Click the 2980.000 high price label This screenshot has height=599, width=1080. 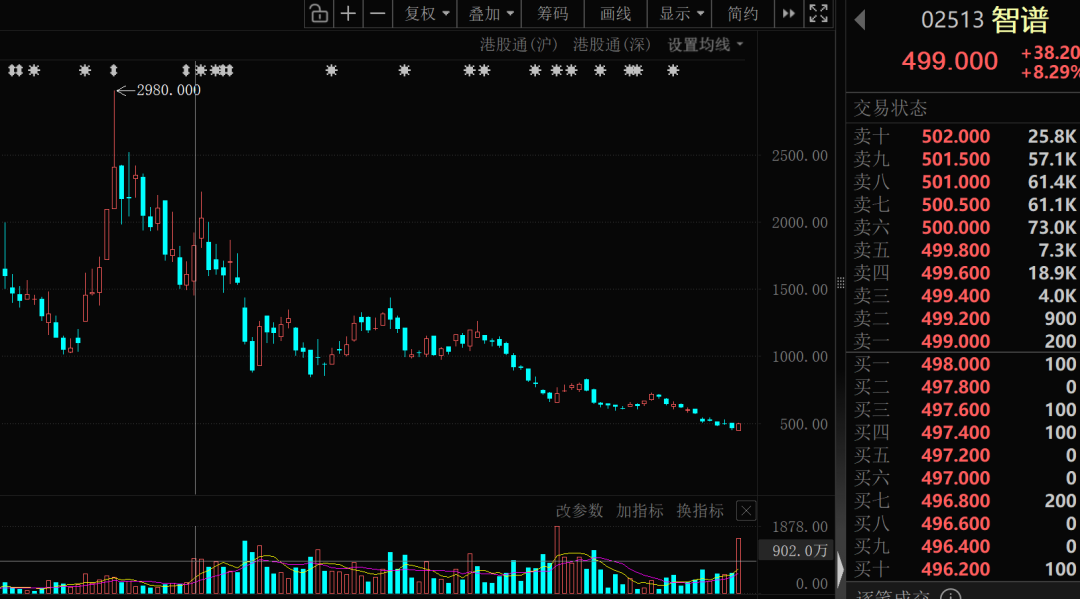point(169,90)
